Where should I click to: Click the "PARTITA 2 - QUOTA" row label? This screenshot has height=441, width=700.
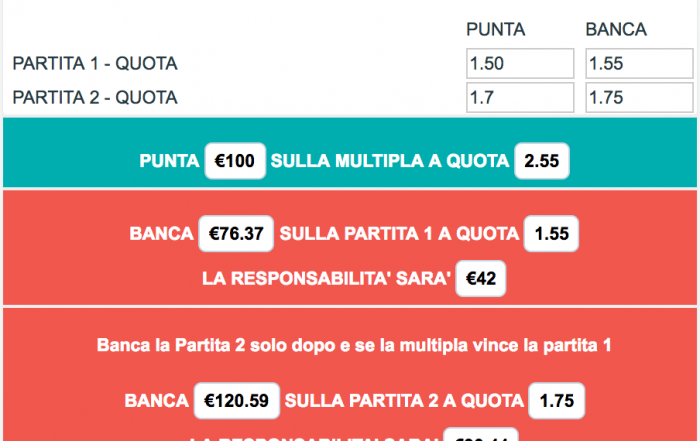(x=95, y=98)
